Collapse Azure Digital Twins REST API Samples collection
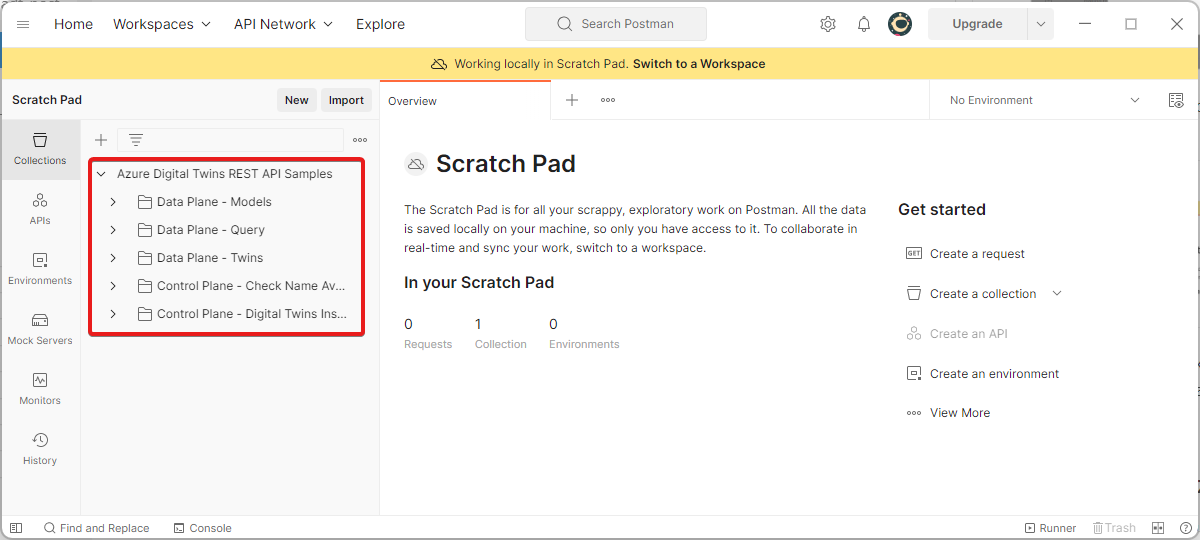 101,174
